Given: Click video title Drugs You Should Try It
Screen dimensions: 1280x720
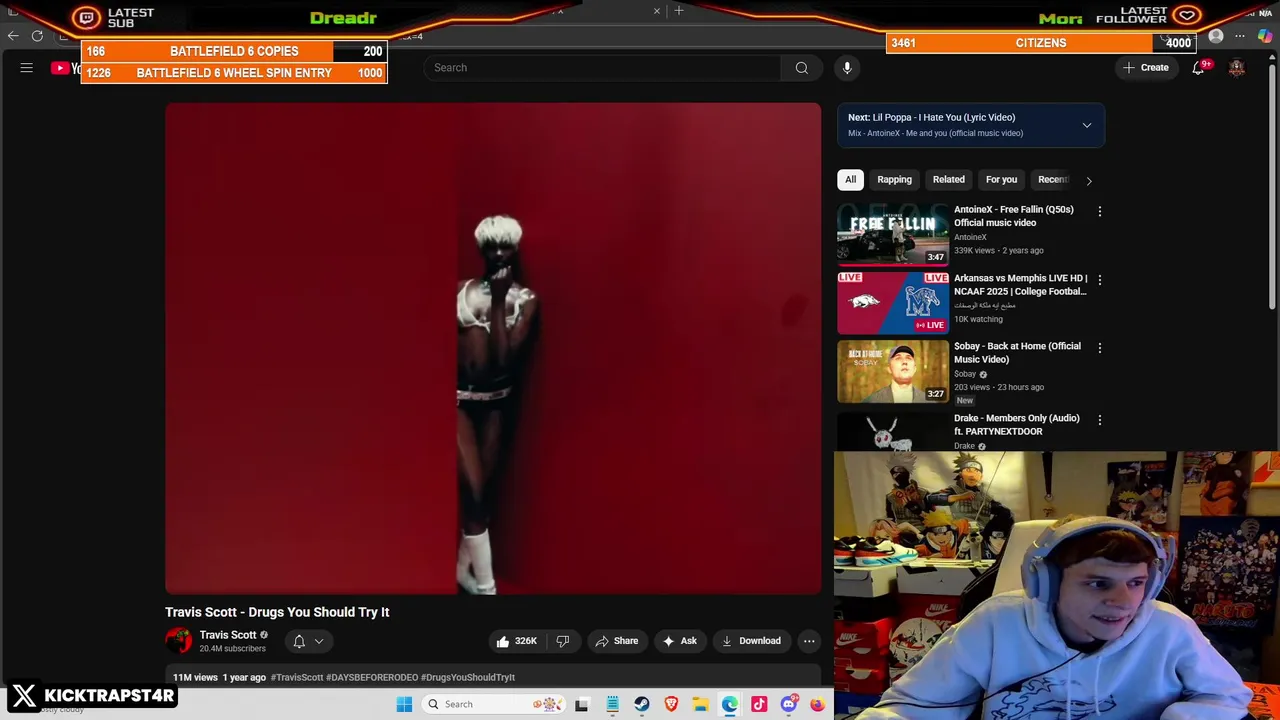Looking at the screenshot, I should click(277, 612).
